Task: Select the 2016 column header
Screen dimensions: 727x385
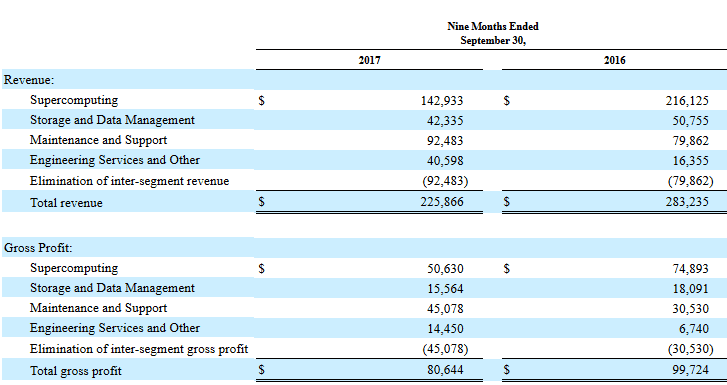Action: [x=614, y=60]
